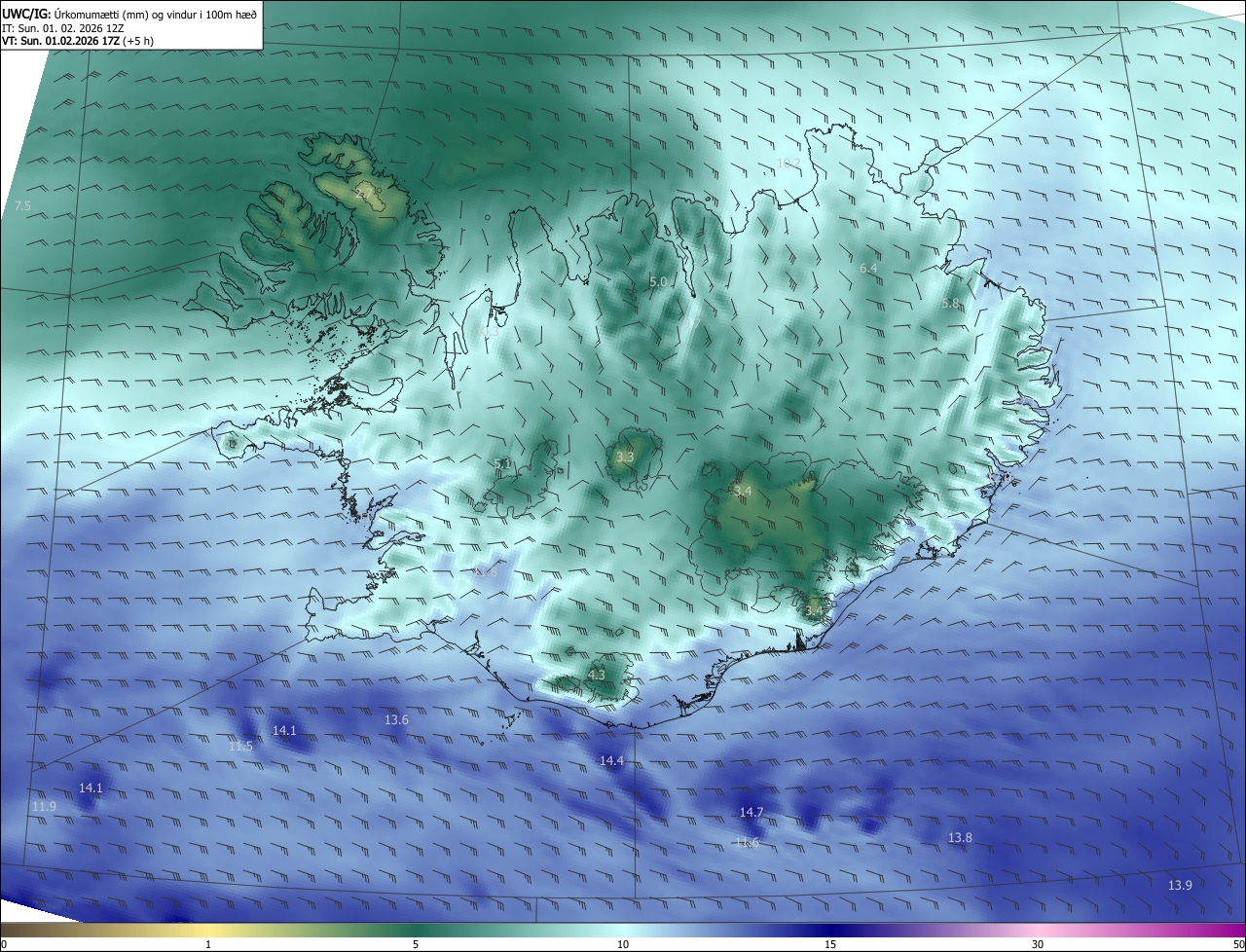Click the 11.5 value label

pyautogui.click(x=240, y=747)
